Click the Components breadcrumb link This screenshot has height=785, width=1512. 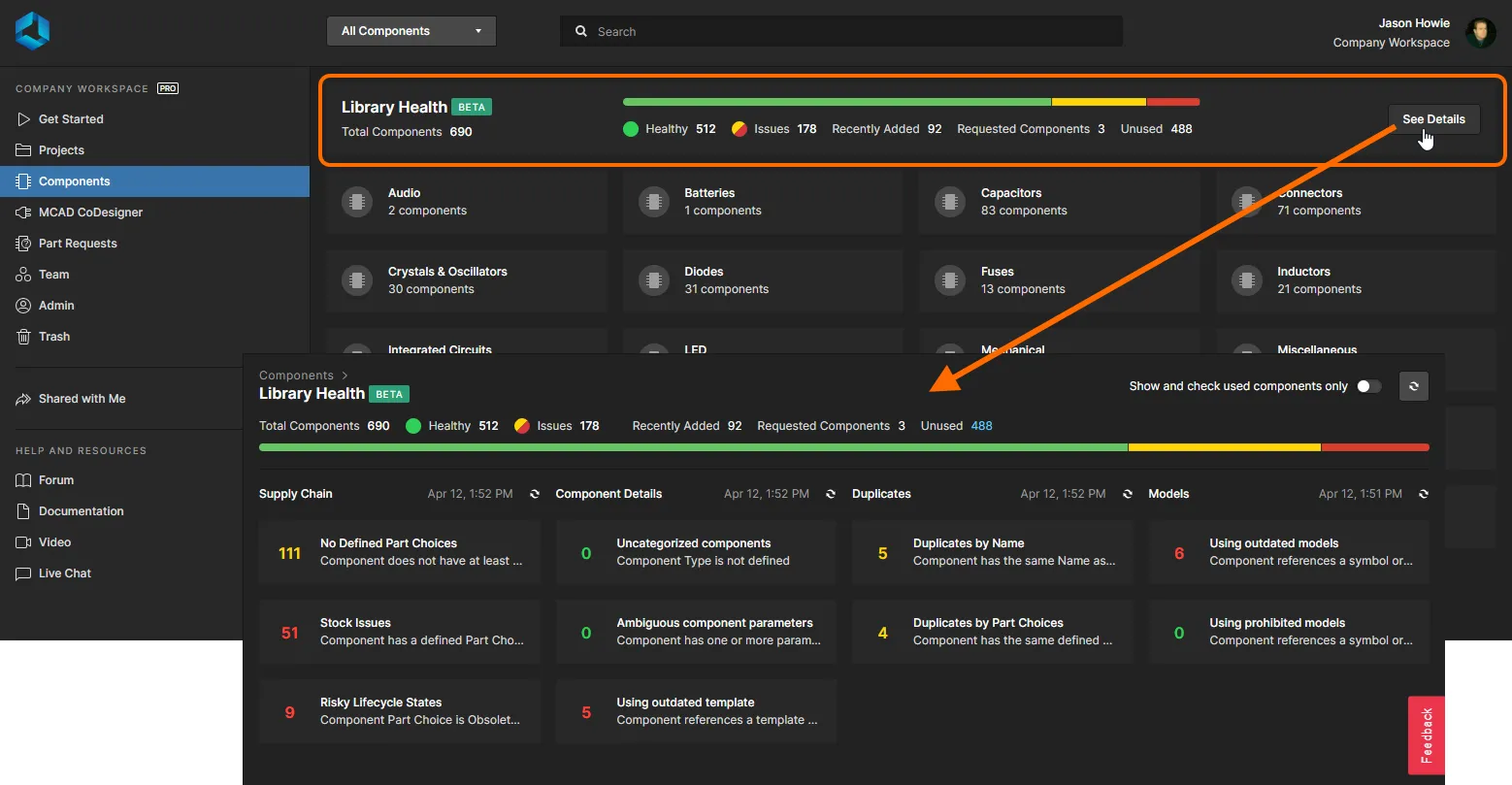pos(296,376)
